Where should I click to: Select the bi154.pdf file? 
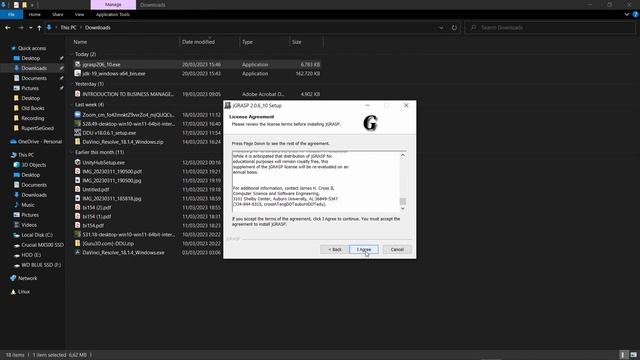click(93, 225)
